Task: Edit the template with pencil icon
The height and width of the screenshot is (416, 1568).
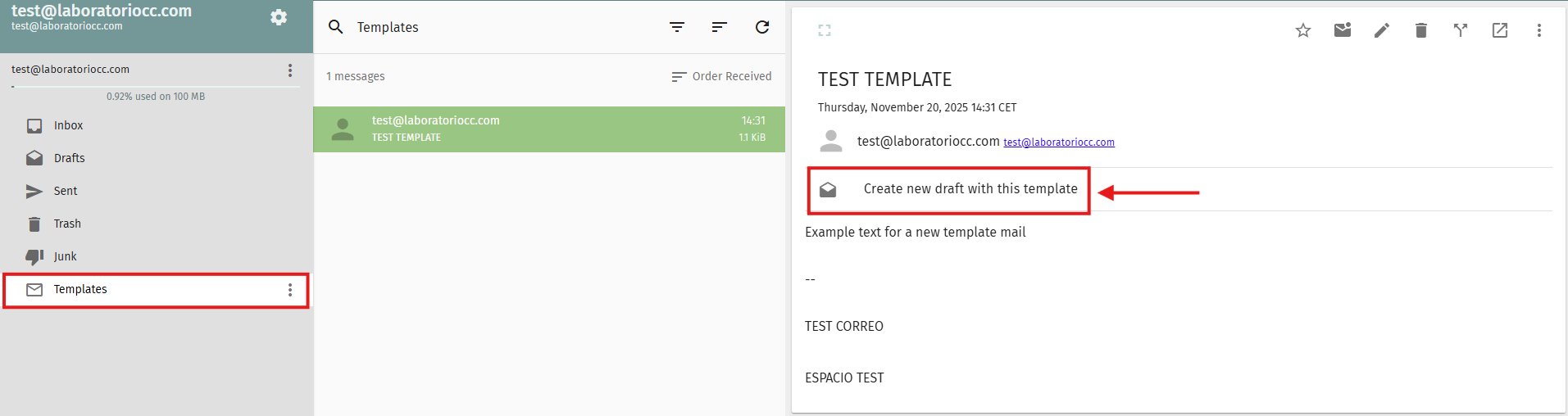Action: coord(1382,30)
